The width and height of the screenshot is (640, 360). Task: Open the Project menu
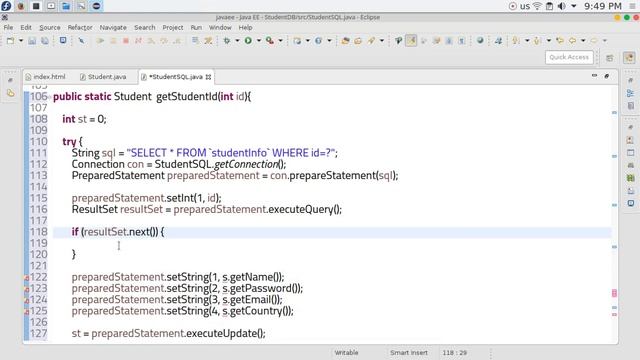tap(173, 27)
